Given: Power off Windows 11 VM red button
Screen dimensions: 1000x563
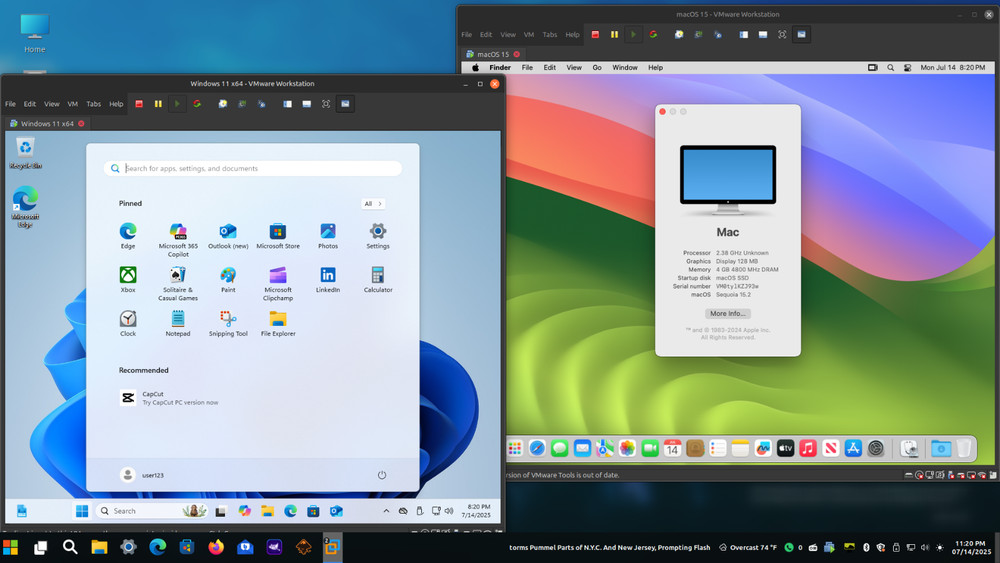Looking at the screenshot, I should [x=139, y=104].
